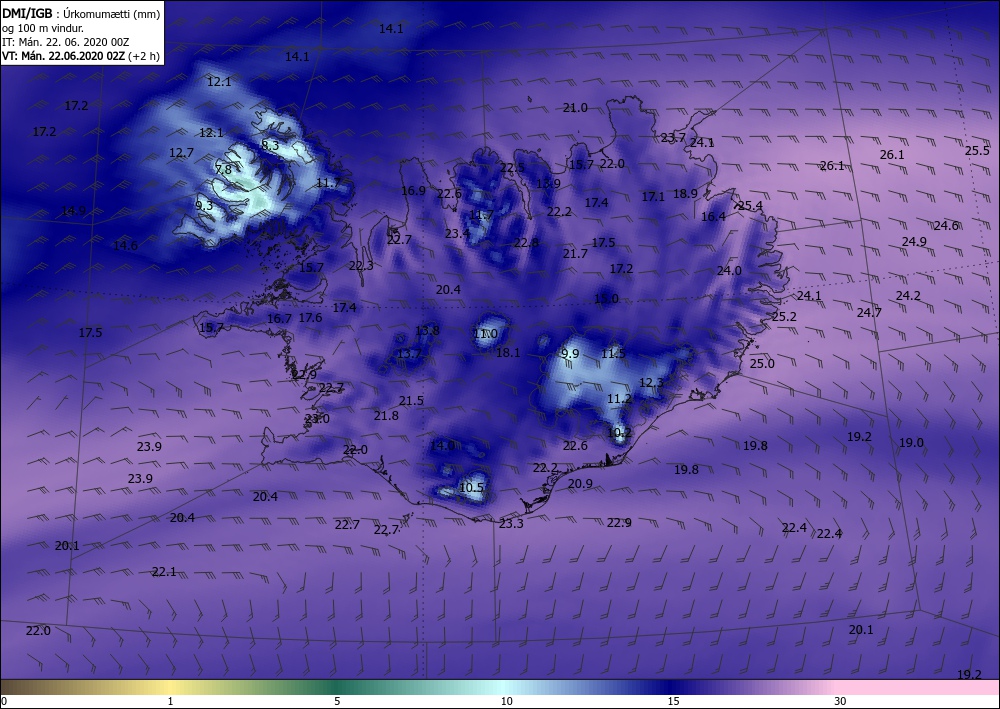Click the map value 22.8
Viewport: 1000px width, 709px height.
coord(526,243)
